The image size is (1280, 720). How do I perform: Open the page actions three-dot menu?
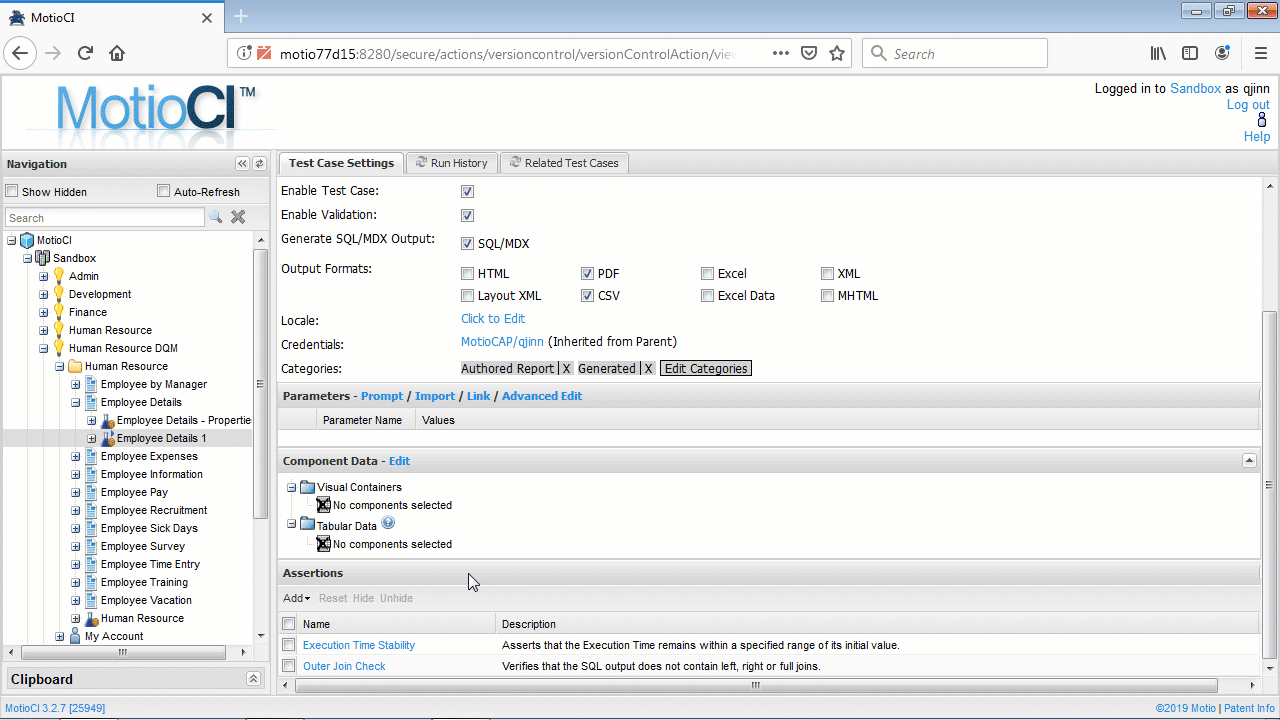(x=781, y=53)
